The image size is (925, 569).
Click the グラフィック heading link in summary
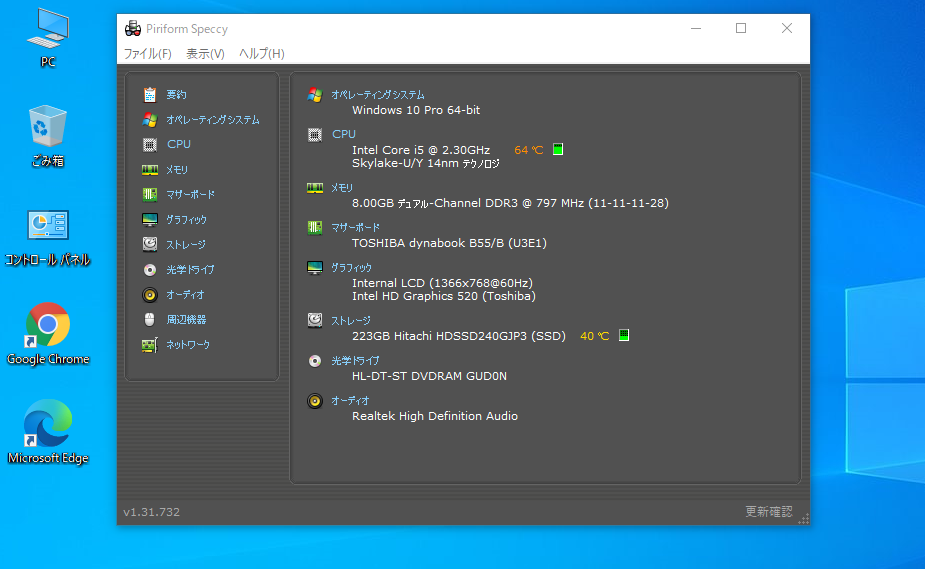(351, 267)
